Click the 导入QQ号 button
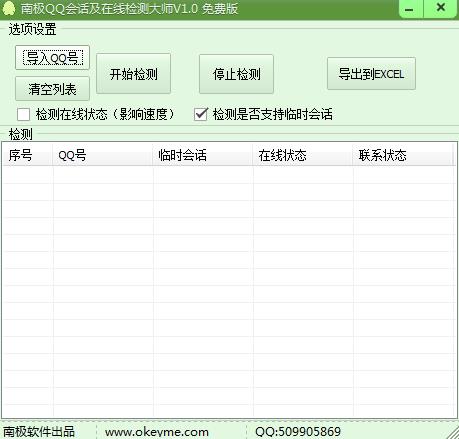The image size is (459, 439). [x=52, y=58]
